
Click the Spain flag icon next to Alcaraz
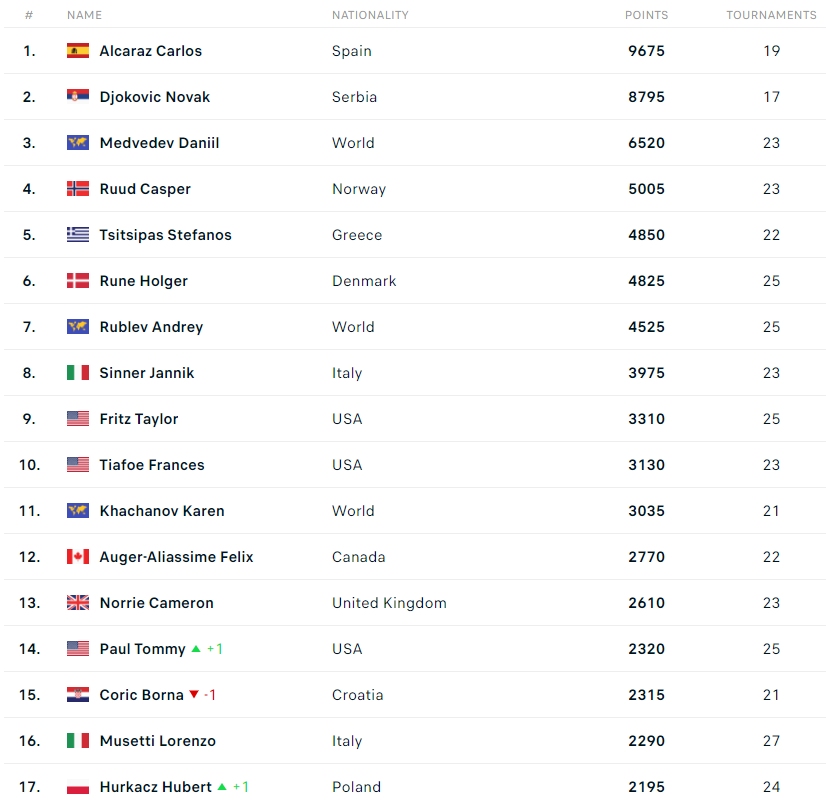[x=78, y=51]
